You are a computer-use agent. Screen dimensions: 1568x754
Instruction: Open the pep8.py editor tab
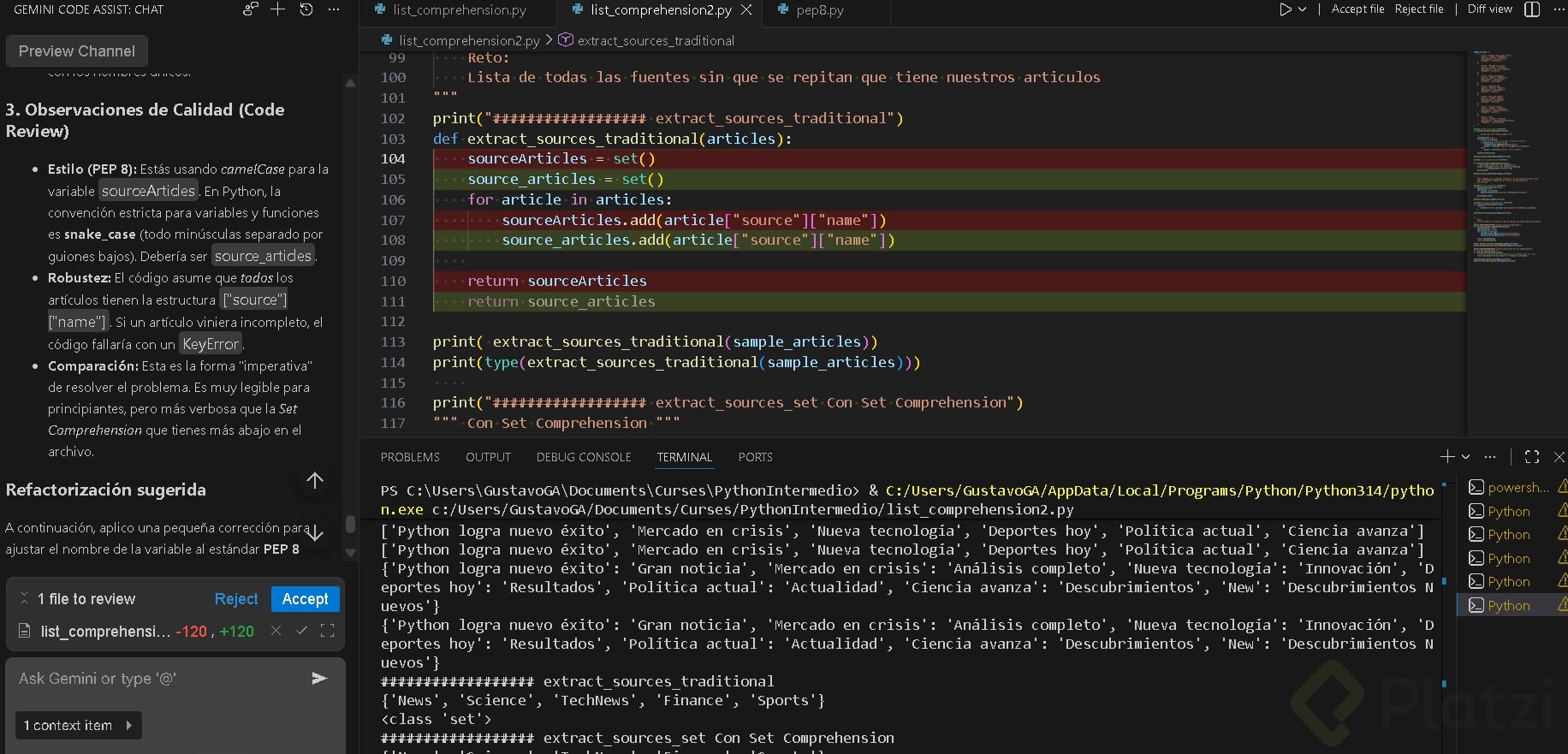(819, 10)
